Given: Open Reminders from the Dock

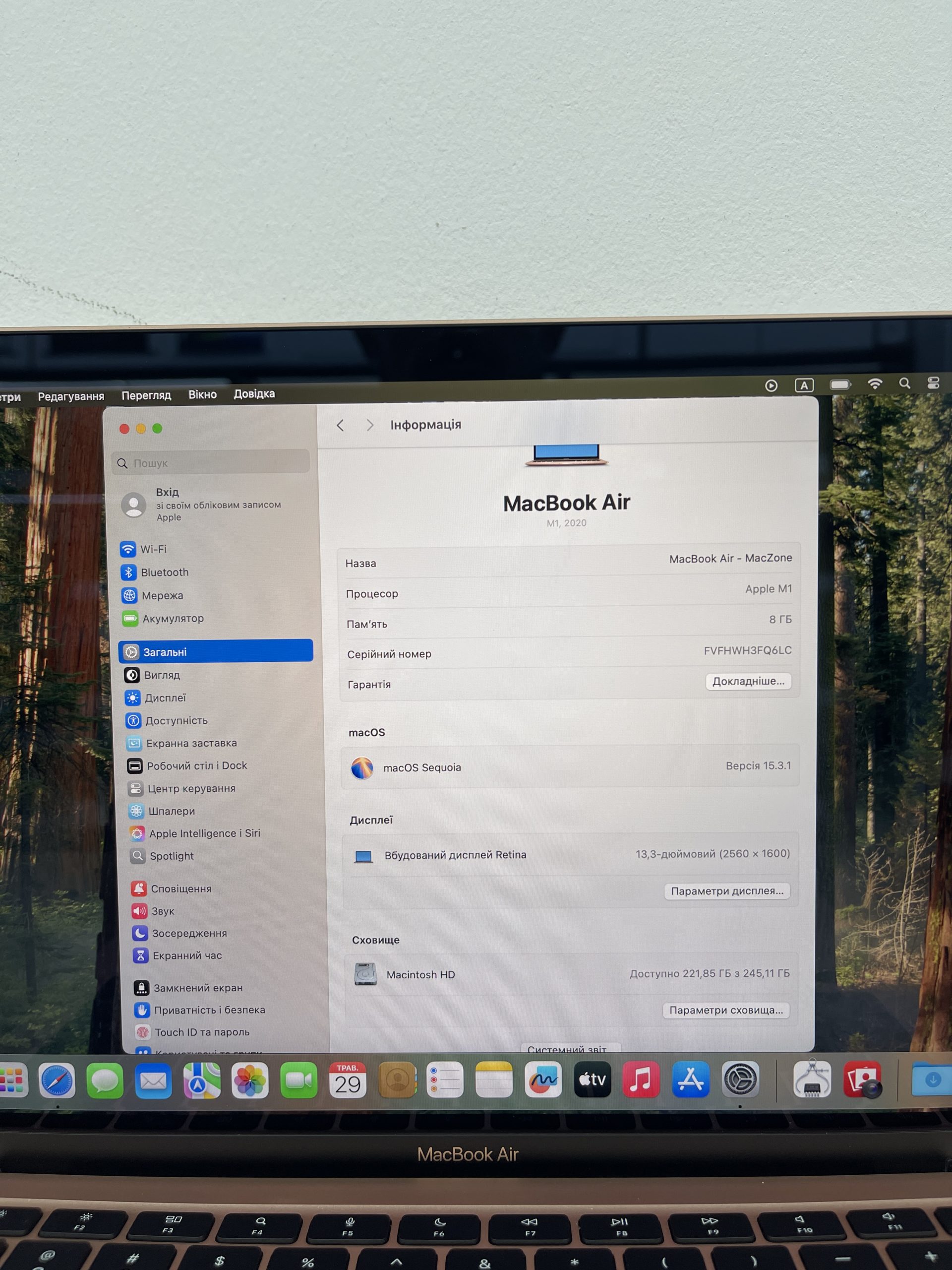Looking at the screenshot, I should (445, 1080).
